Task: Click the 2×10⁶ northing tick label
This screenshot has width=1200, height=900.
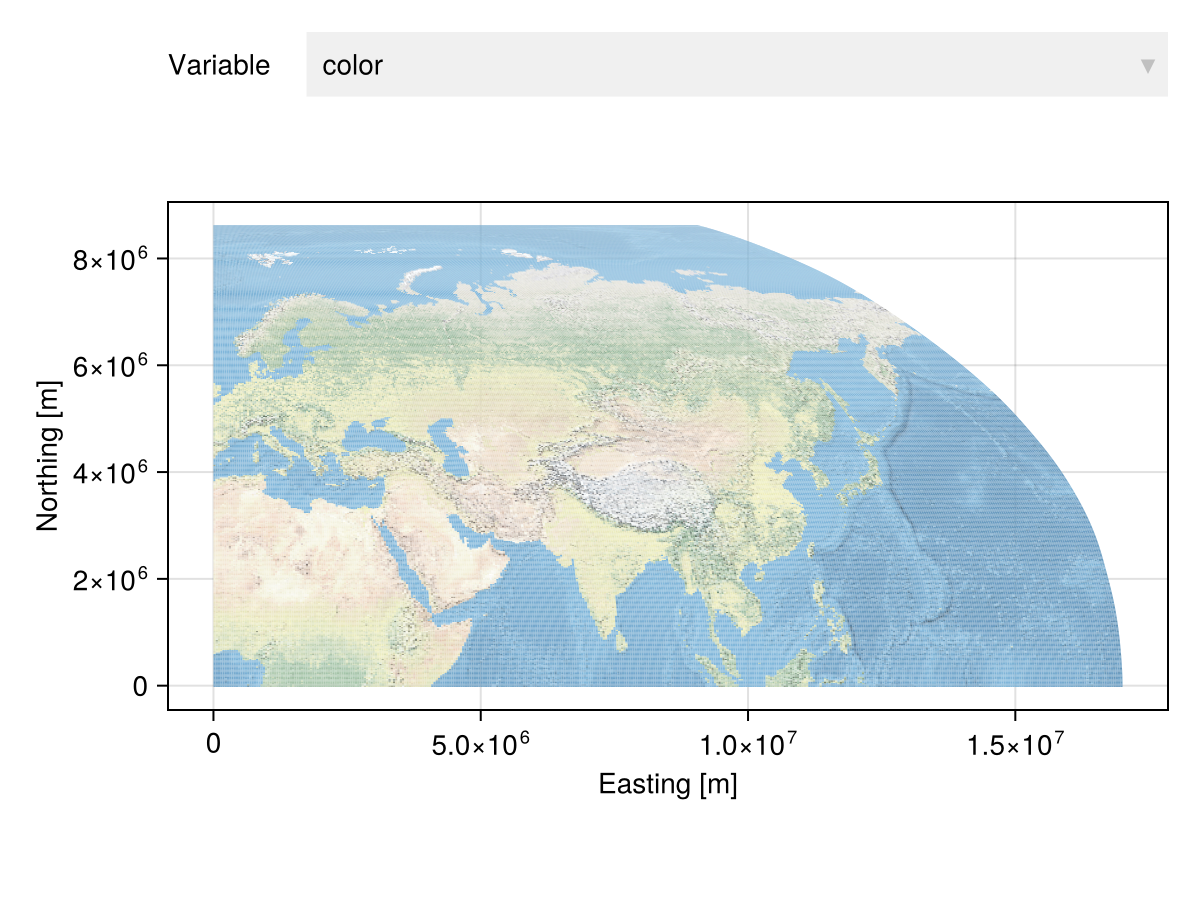Action: [110, 578]
